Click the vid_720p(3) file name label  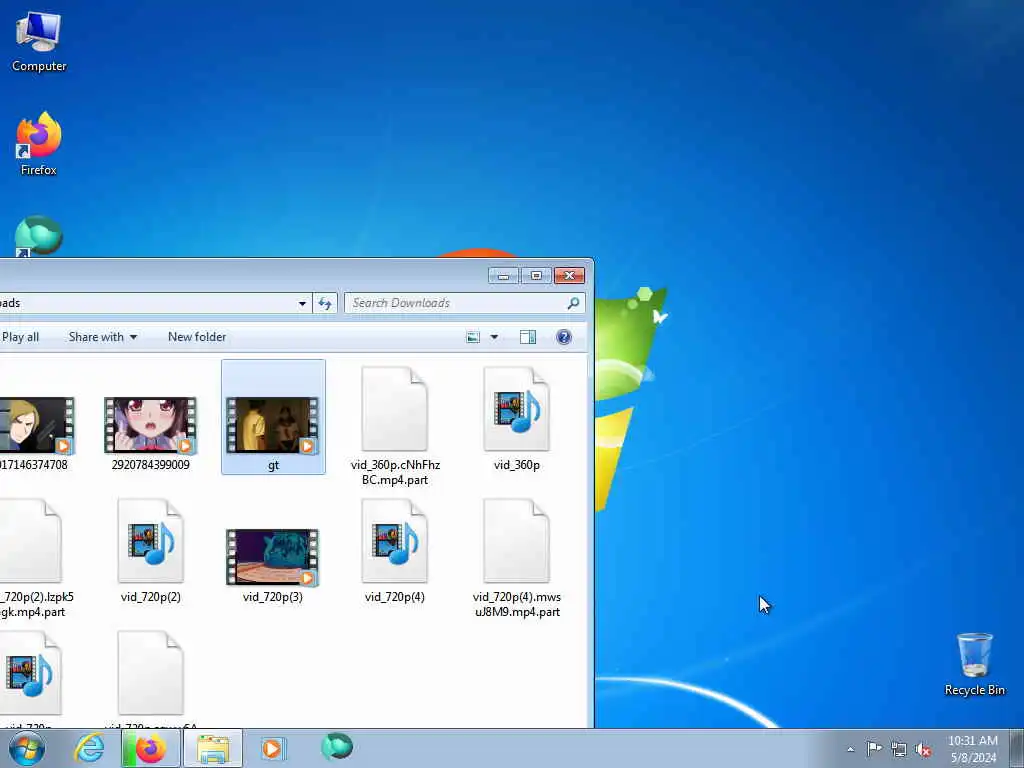click(x=272, y=597)
